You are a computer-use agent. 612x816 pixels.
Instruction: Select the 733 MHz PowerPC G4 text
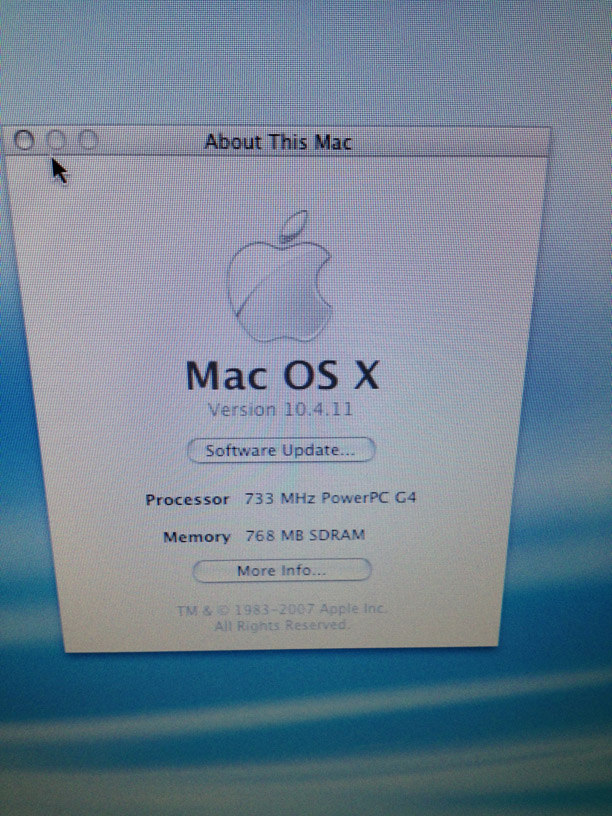point(330,498)
